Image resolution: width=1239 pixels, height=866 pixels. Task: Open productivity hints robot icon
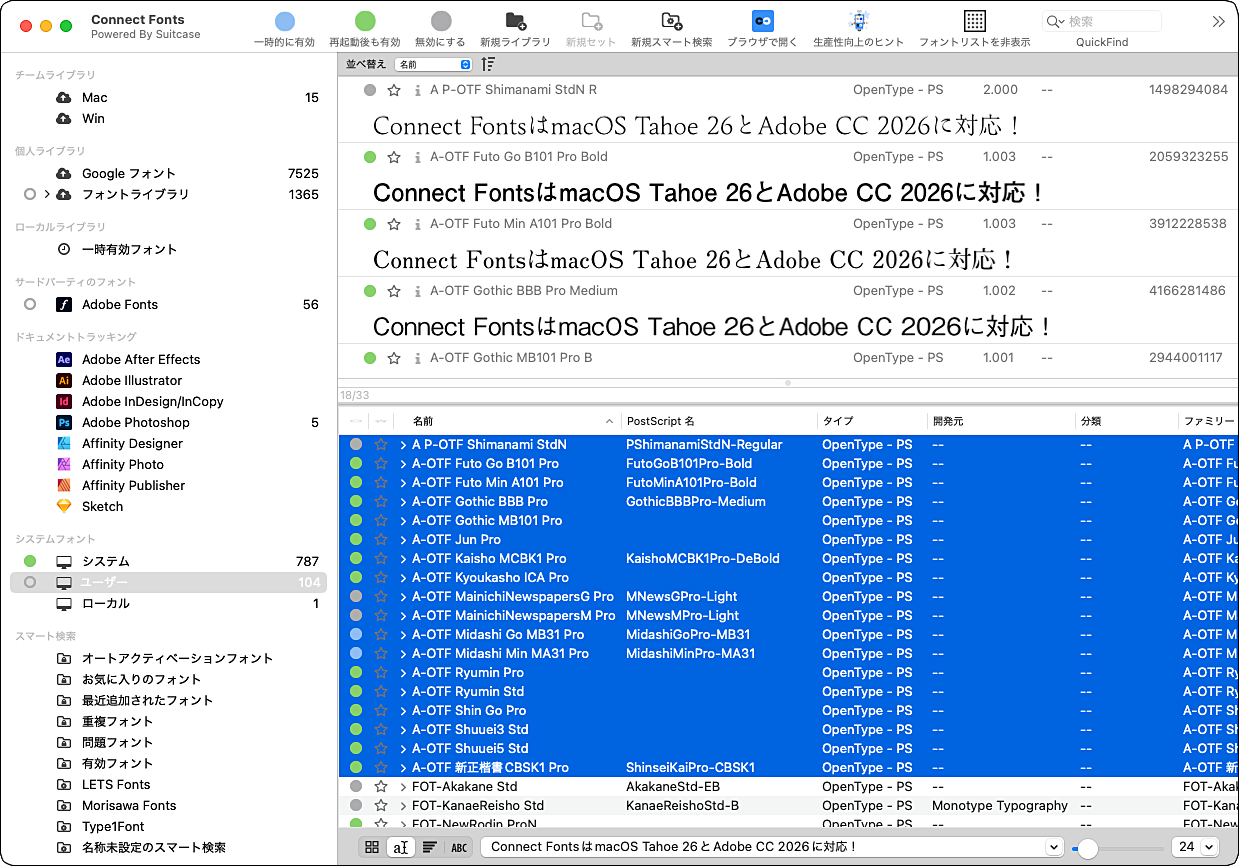tap(858, 21)
